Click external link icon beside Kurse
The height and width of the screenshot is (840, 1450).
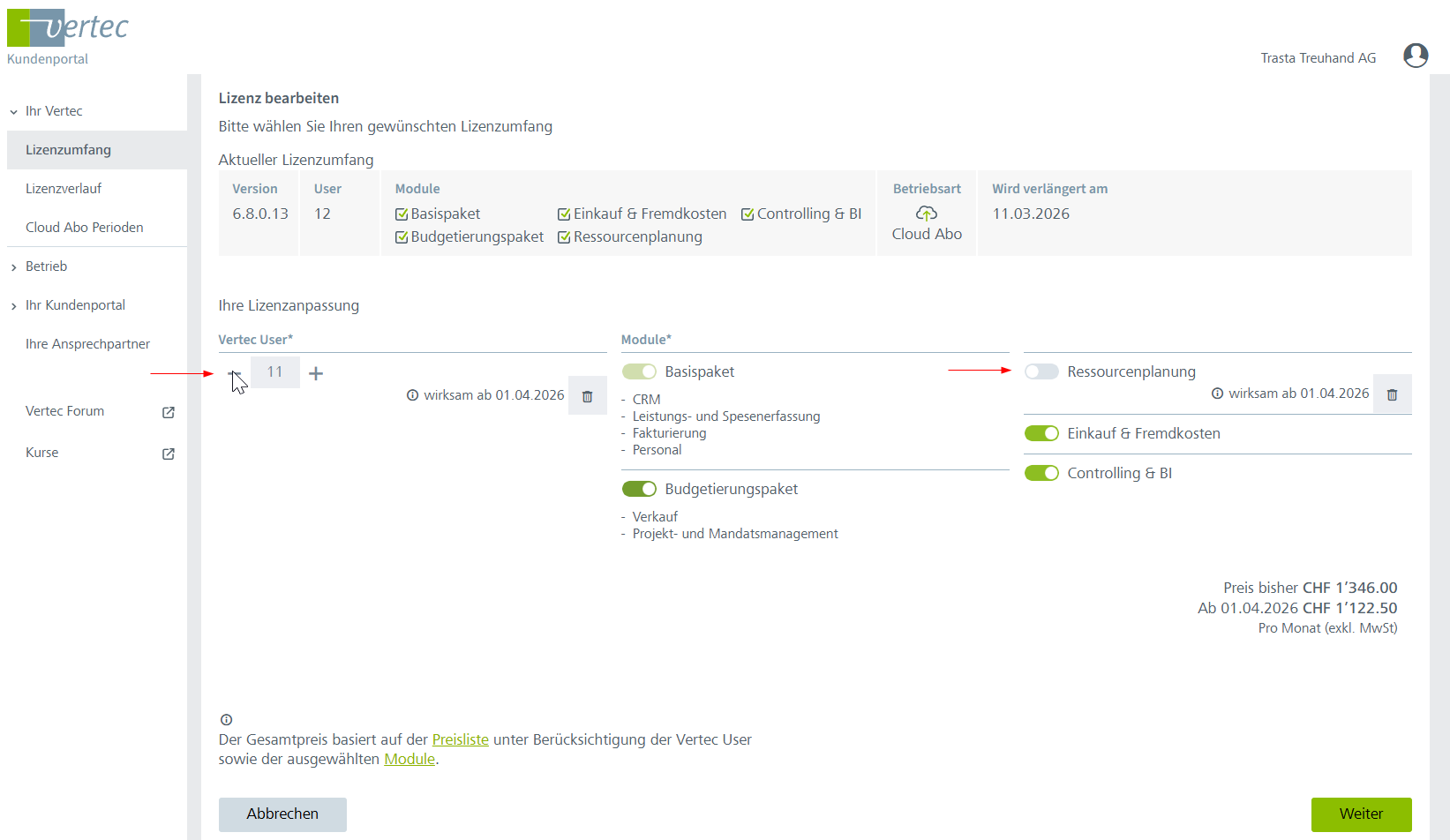coord(169,454)
